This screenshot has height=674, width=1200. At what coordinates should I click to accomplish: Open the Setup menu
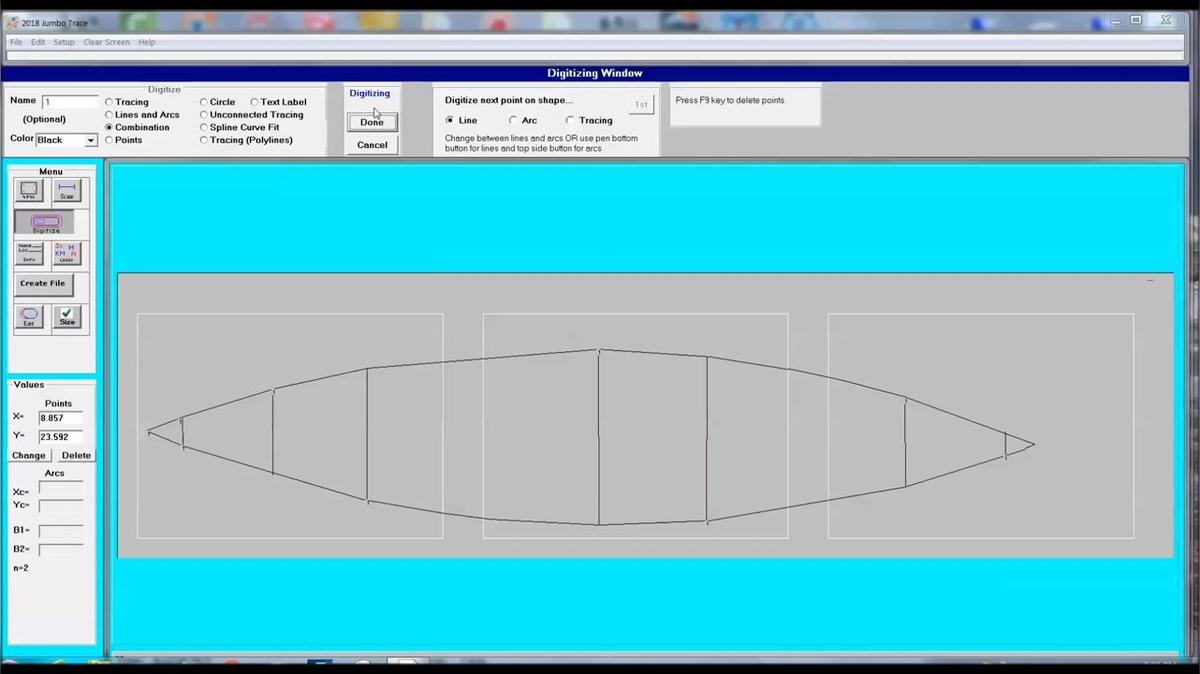pos(64,42)
